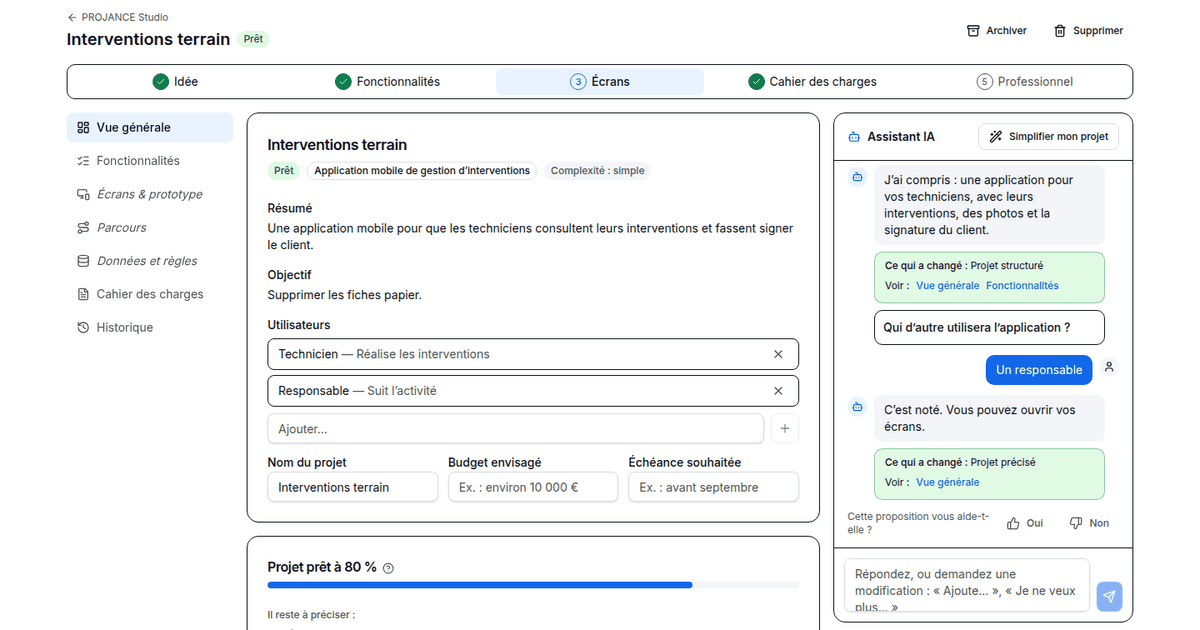Go back to PROJANCE Studio
The height and width of the screenshot is (630, 1200).
pyautogui.click(x=117, y=17)
